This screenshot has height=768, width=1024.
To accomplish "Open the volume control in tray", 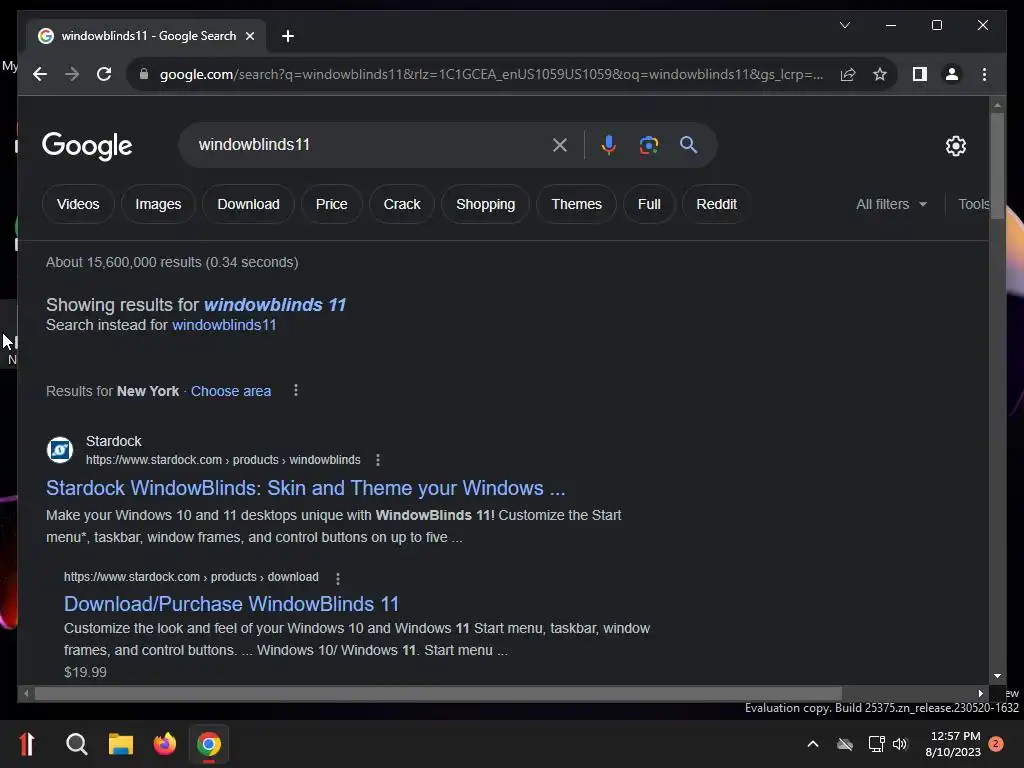I will 900,744.
